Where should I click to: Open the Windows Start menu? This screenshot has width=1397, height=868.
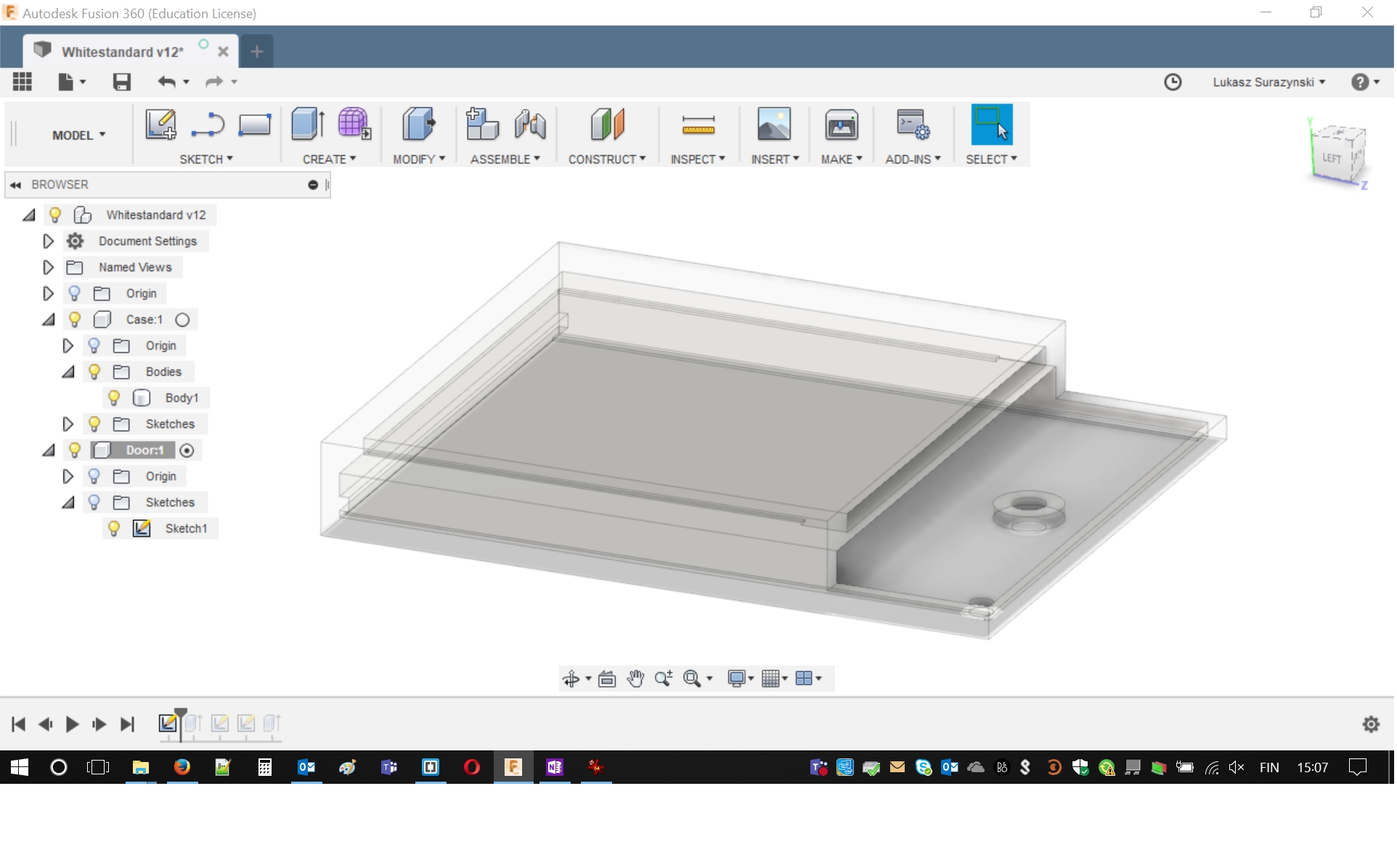tap(20, 768)
